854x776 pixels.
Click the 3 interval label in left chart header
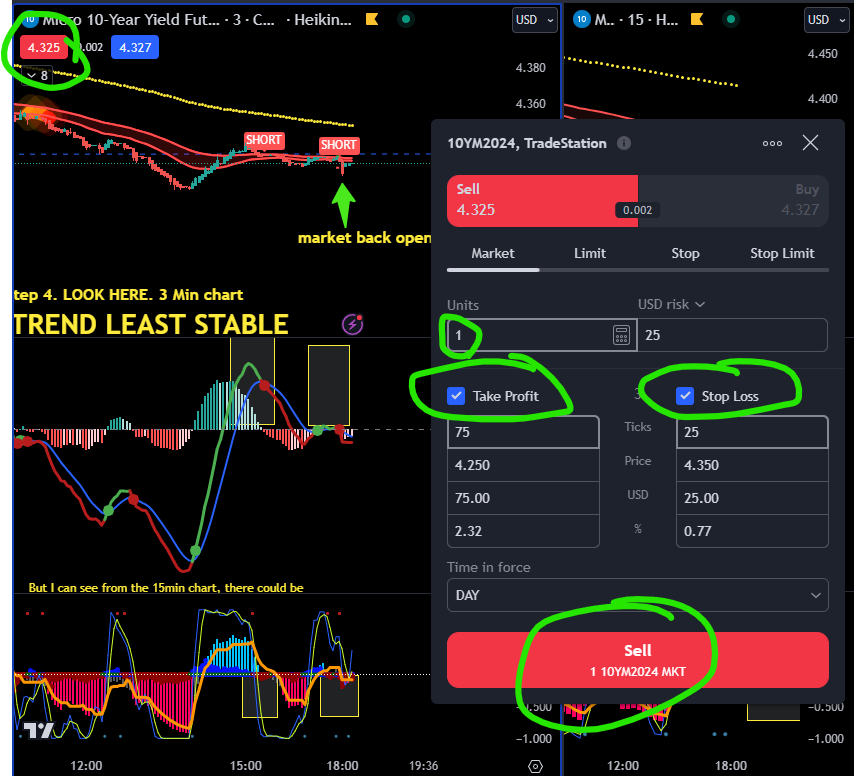click(237, 20)
